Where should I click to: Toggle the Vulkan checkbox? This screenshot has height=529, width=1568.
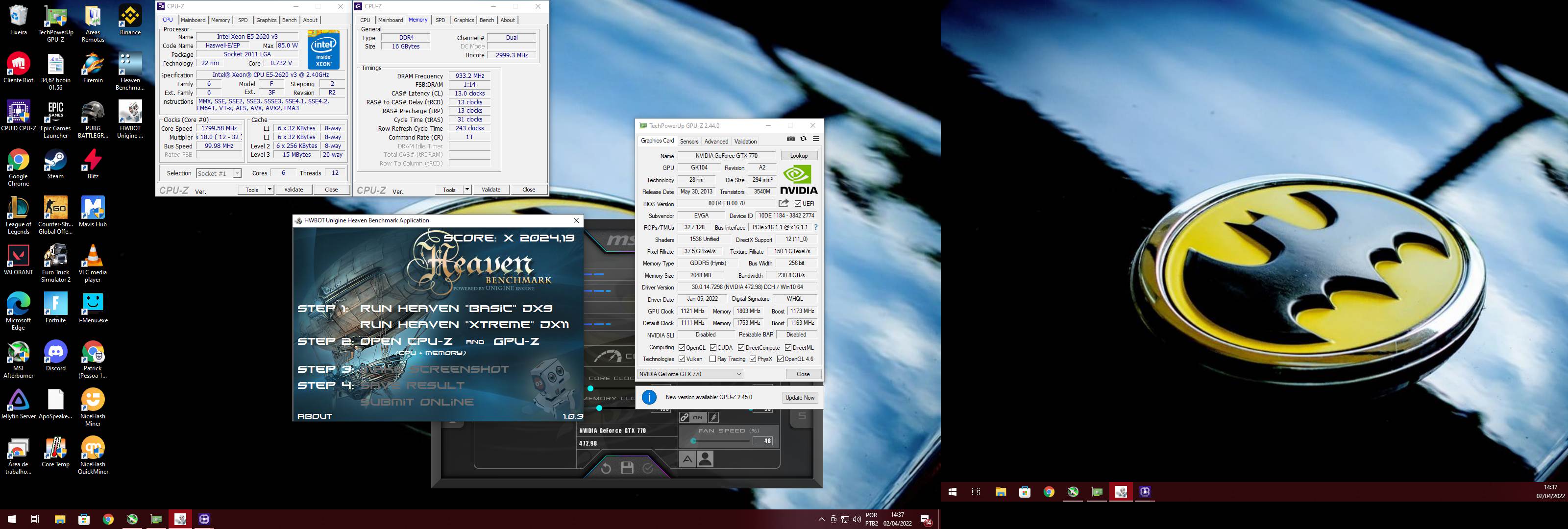pyautogui.click(x=682, y=359)
